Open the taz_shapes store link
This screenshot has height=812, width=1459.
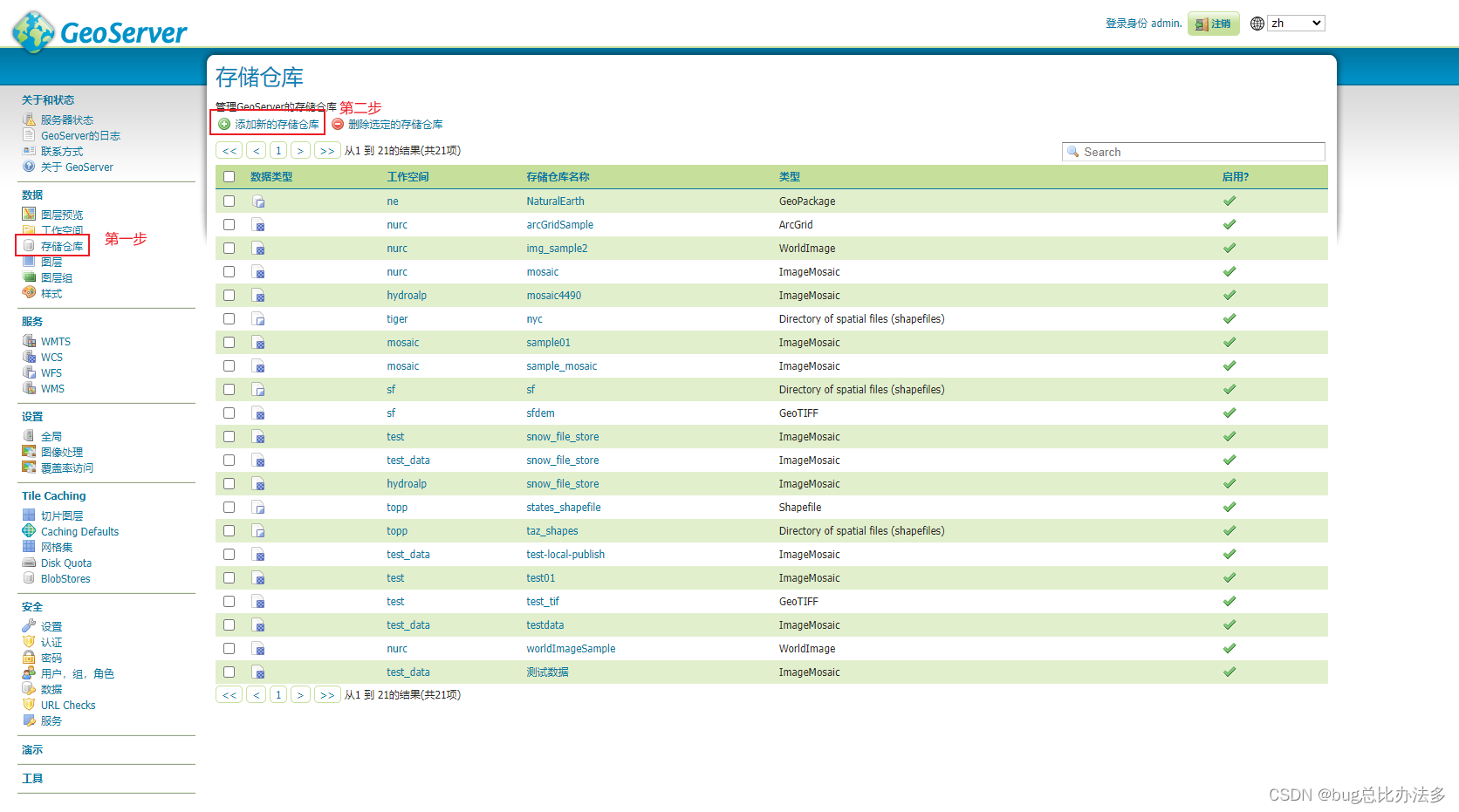pos(551,531)
